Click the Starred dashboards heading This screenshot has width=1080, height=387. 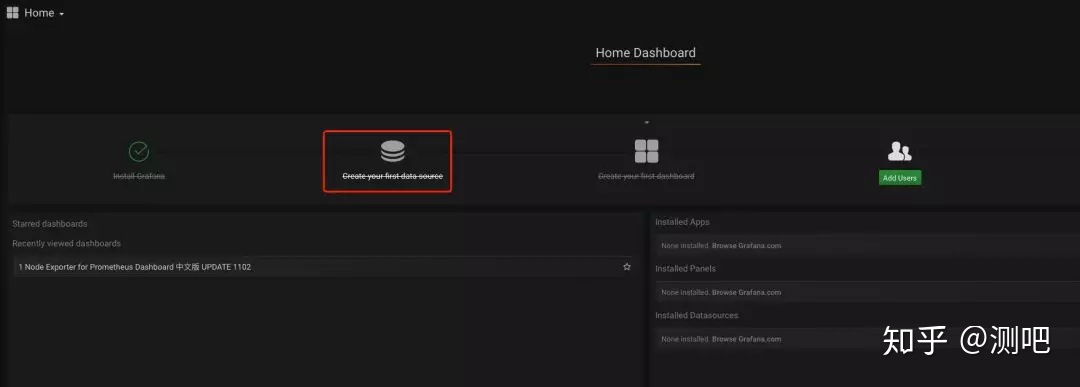click(x=50, y=224)
